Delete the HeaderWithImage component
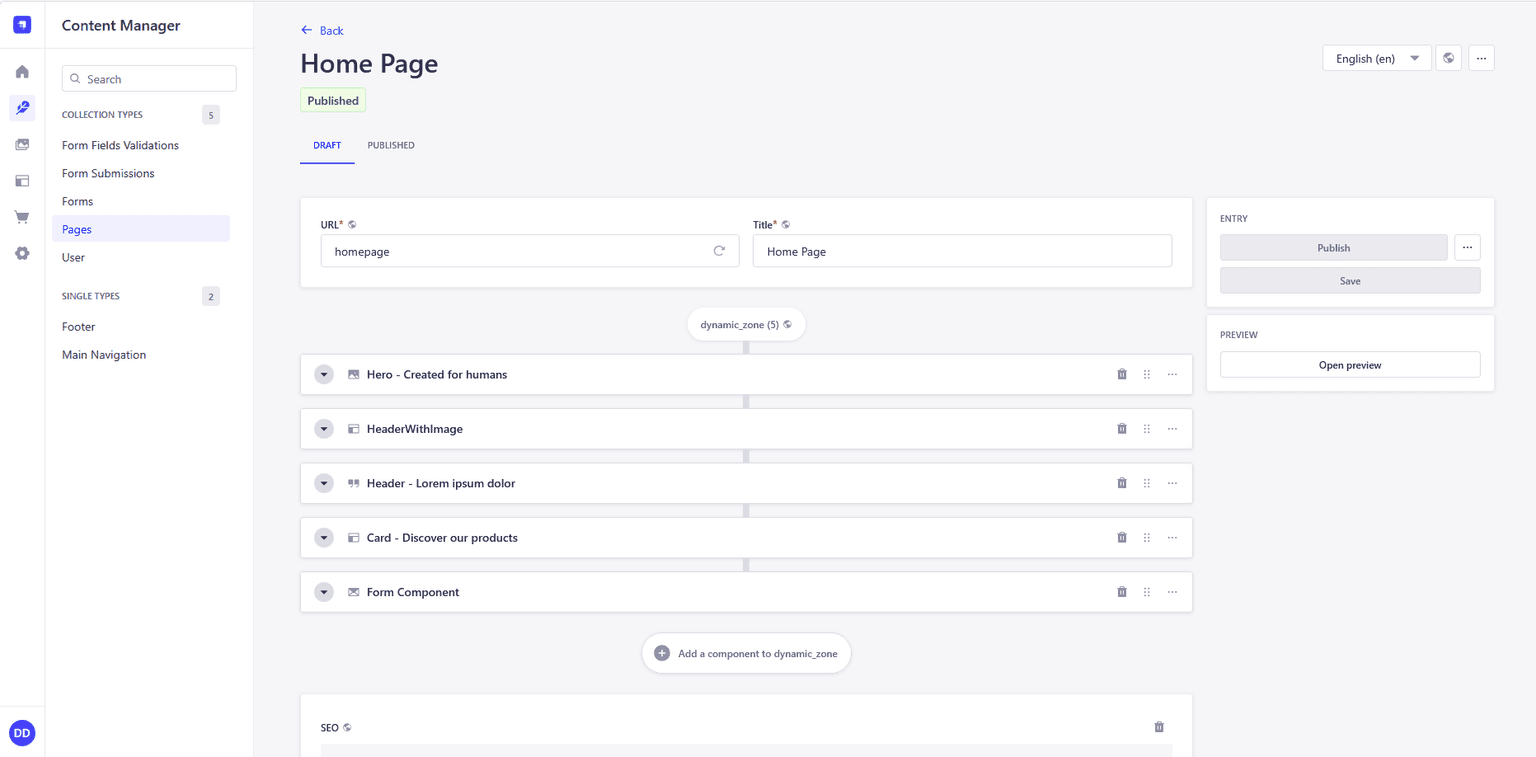 [x=1122, y=428]
